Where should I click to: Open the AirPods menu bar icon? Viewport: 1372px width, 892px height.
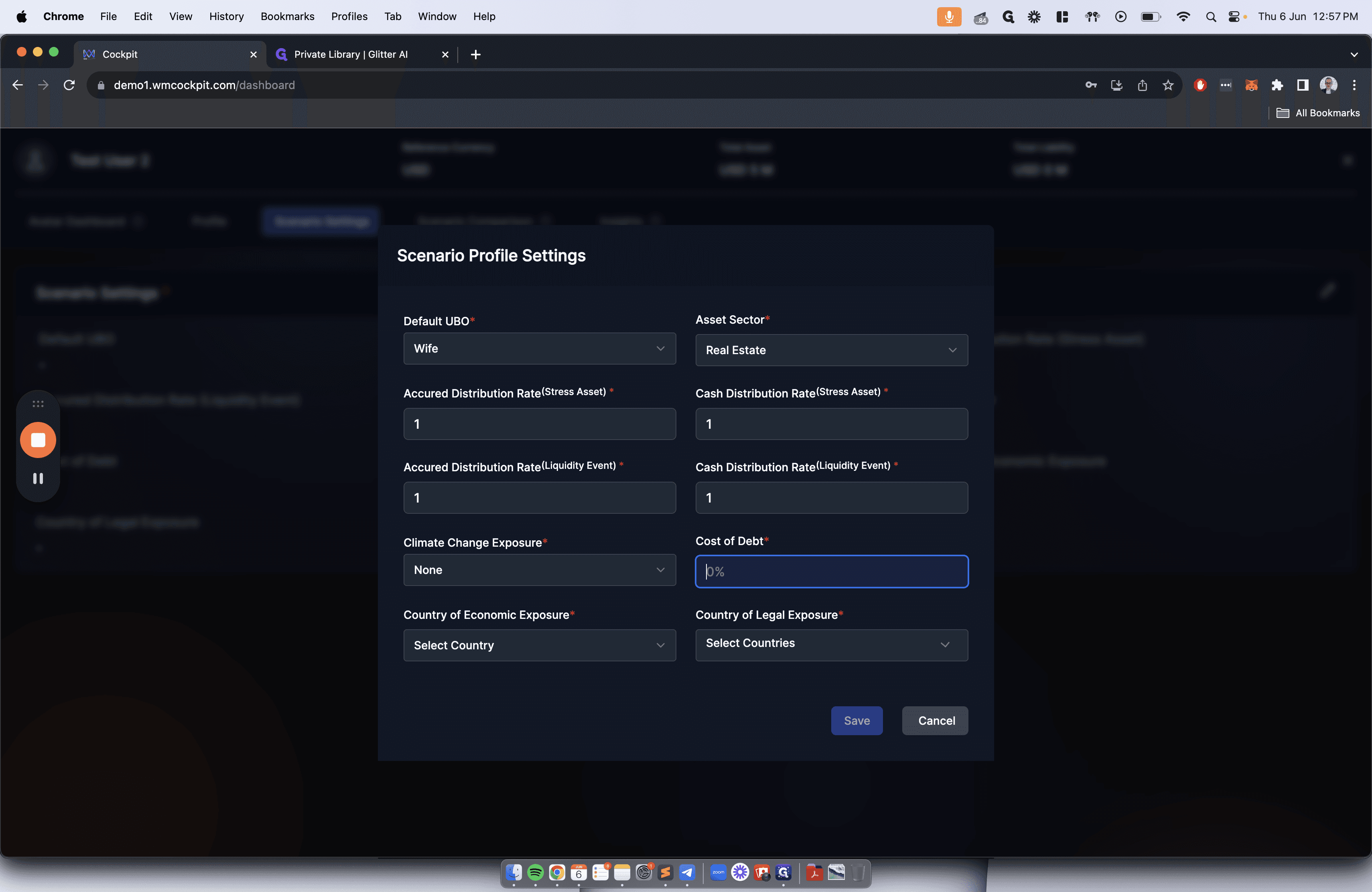pyautogui.click(x=1092, y=17)
